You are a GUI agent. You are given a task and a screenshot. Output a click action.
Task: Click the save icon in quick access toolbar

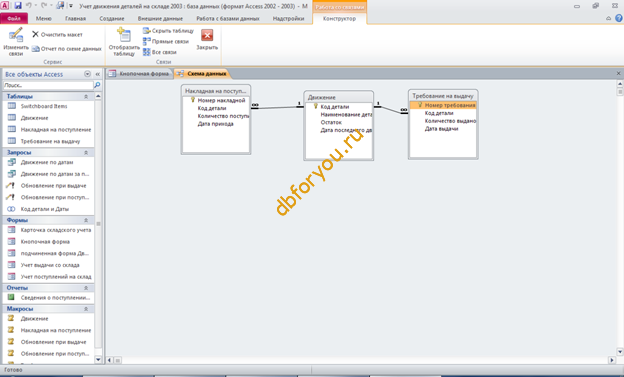(18, 6)
